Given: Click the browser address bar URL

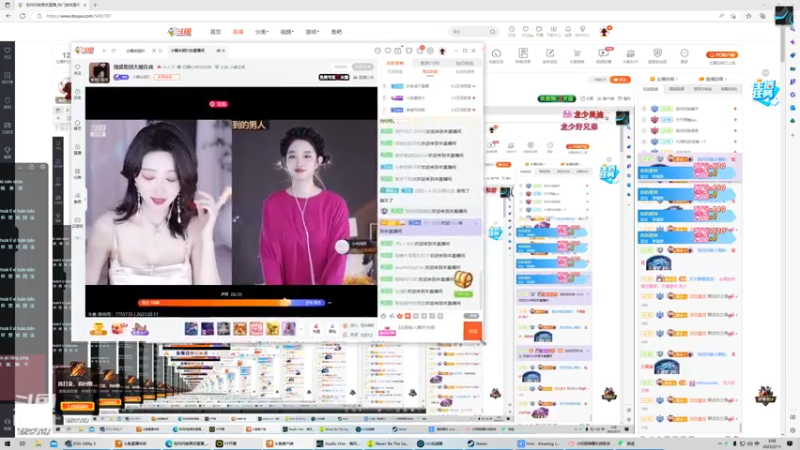Looking at the screenshot, I should 79,16.
